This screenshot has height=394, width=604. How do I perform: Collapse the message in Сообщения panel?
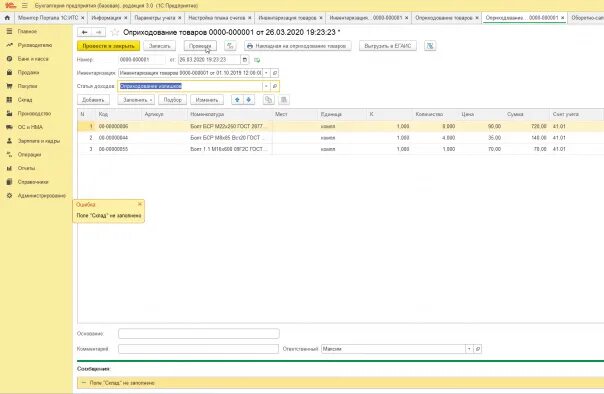(x=84, y=383)
